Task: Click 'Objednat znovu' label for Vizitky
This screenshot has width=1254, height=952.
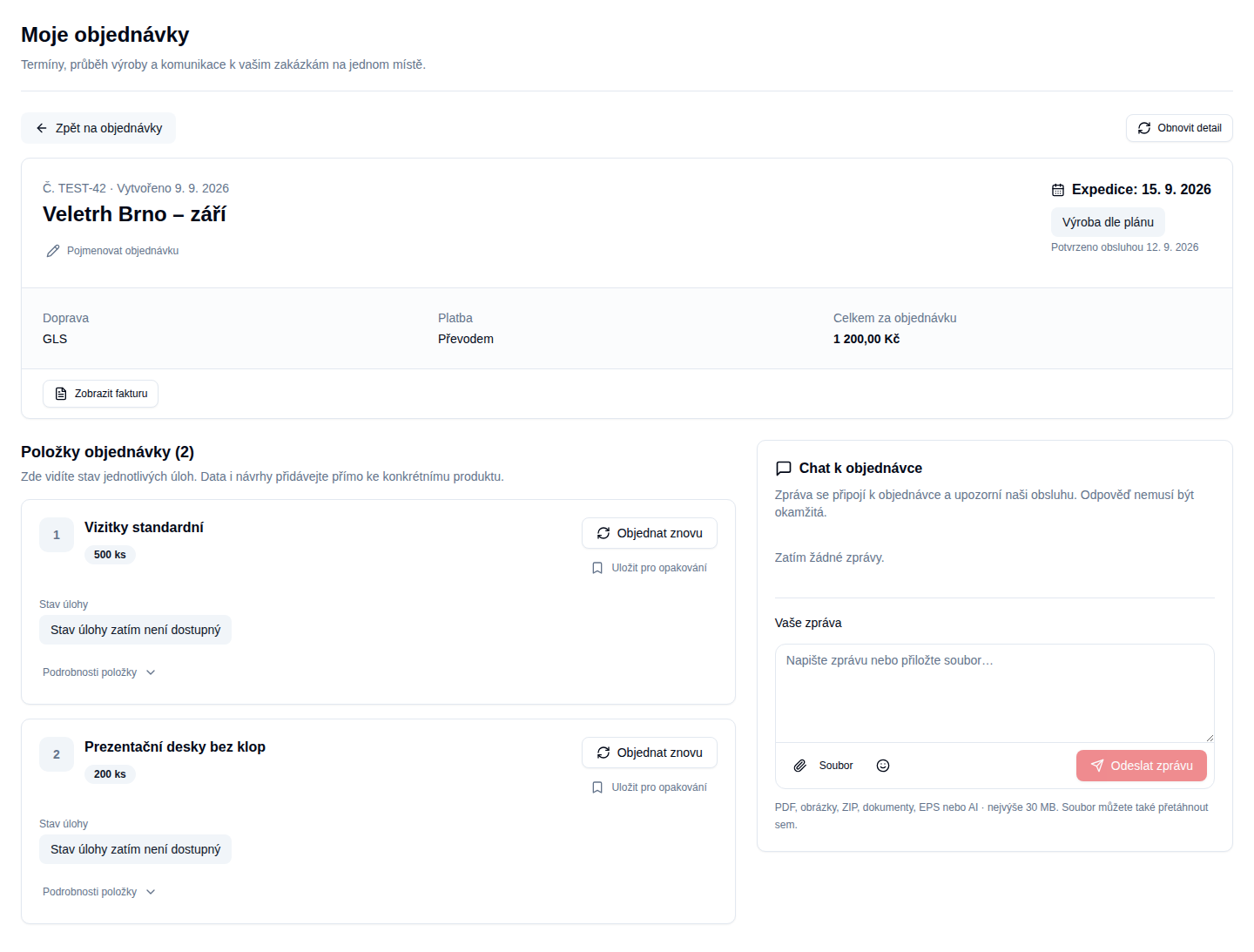Action: 660,533
